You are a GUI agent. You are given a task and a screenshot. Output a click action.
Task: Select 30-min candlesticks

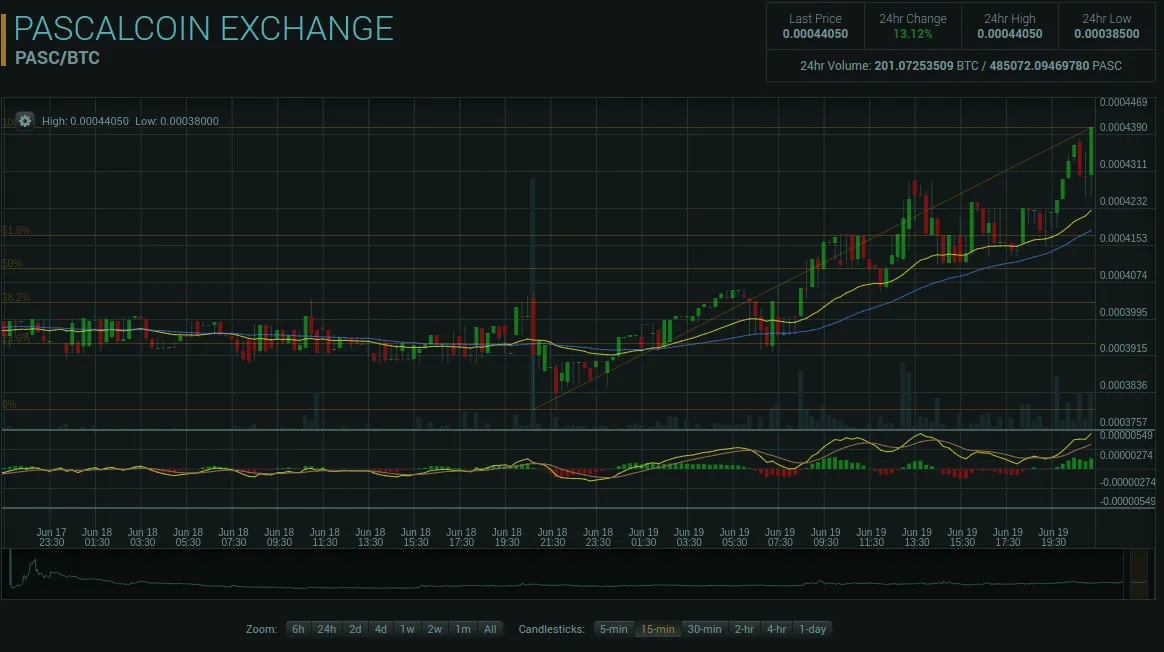704,629
